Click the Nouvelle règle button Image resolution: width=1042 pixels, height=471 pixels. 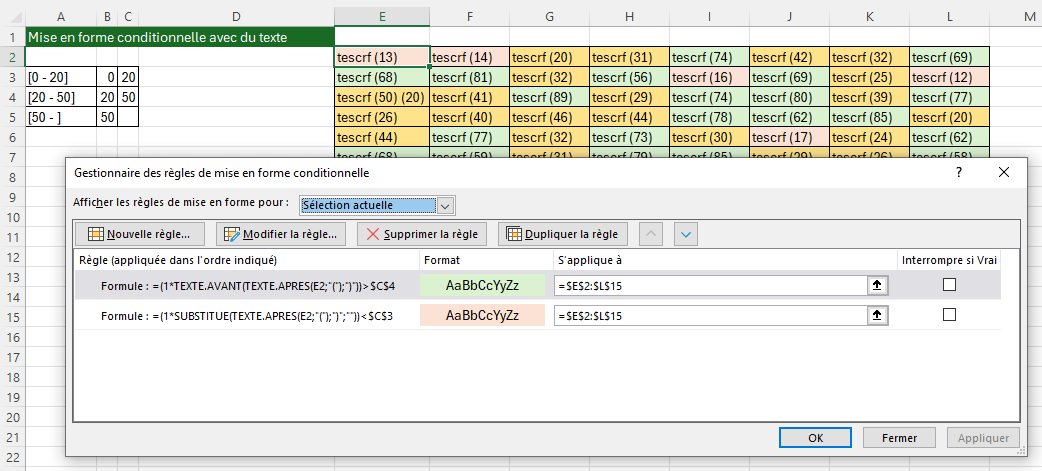[x=139, y=234]
